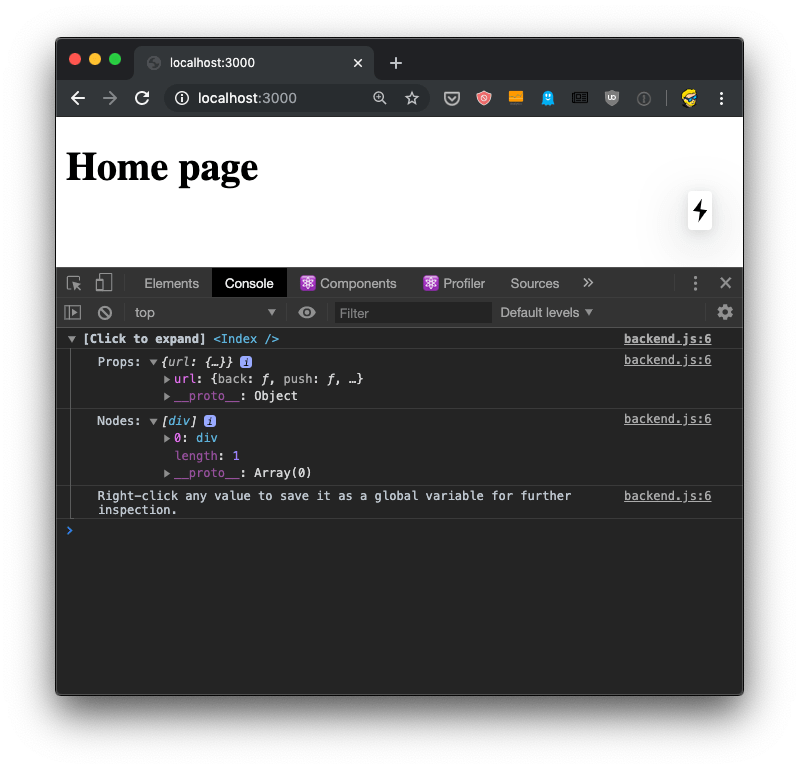The image size is (799, 769).
Task: Click the inspect element picker icon
Action: (74, 283)
